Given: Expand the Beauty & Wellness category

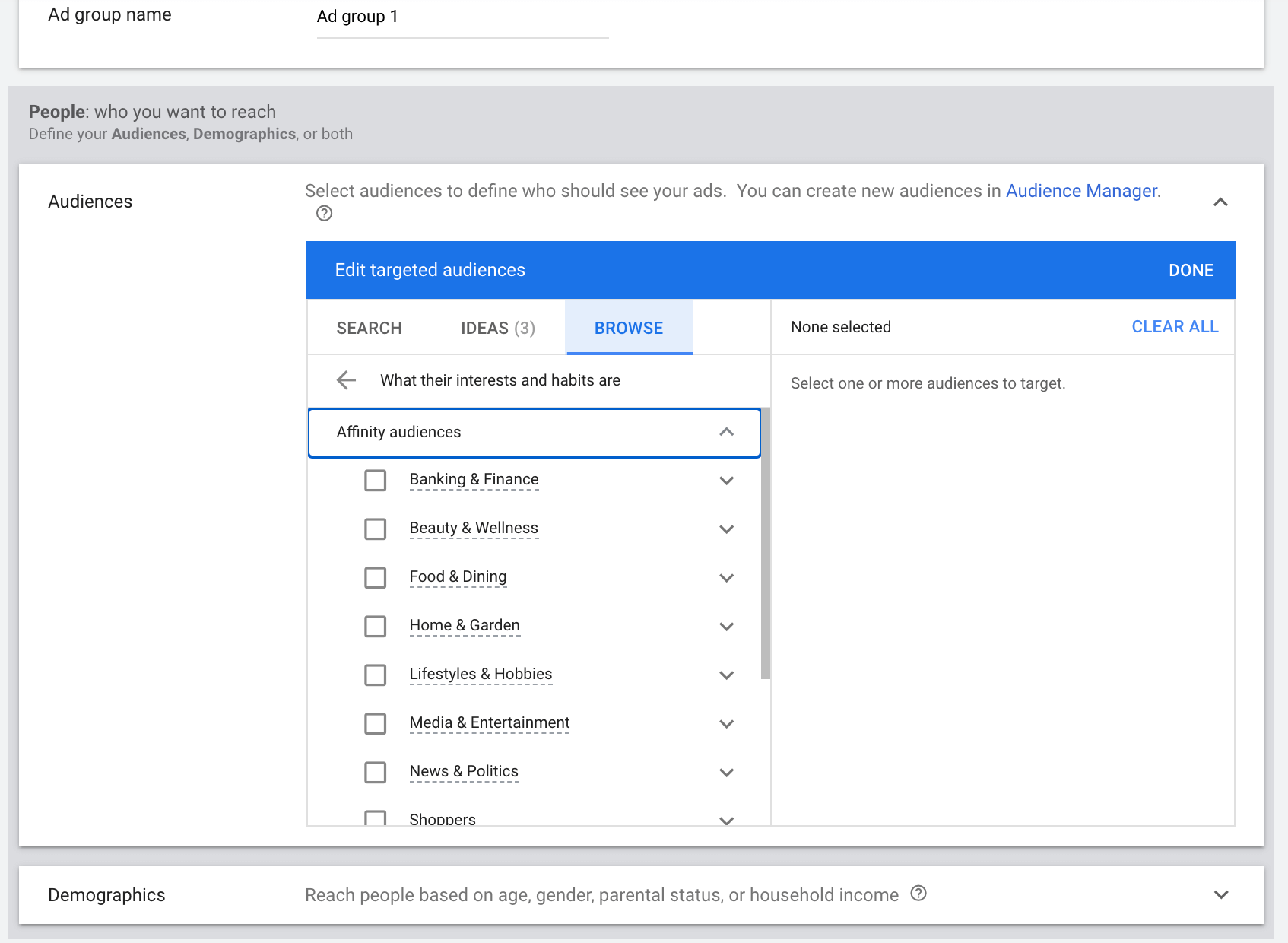Looking at the screenshot, I should 727,529.
